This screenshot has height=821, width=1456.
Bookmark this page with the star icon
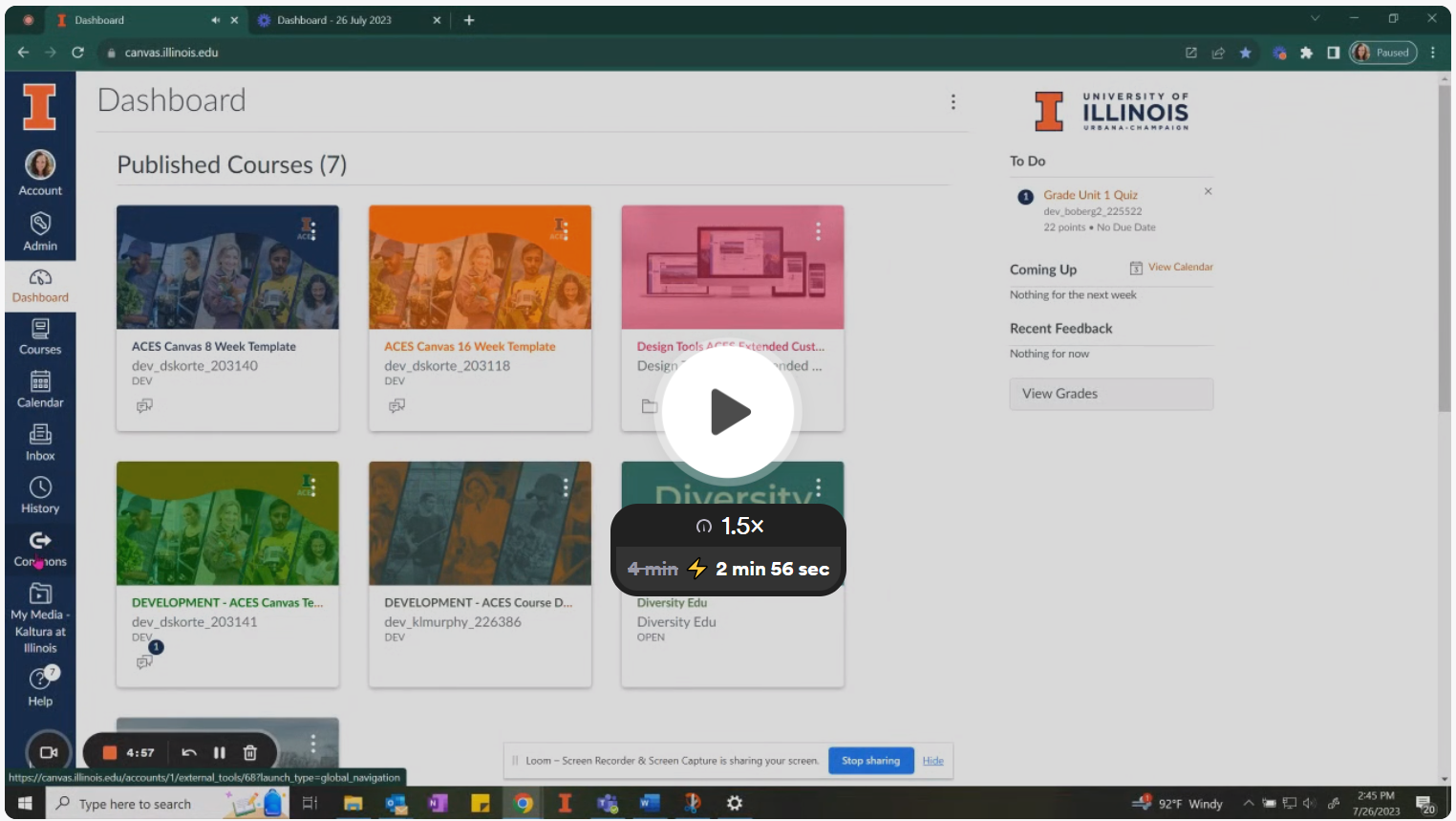[x=1245, y=53]
